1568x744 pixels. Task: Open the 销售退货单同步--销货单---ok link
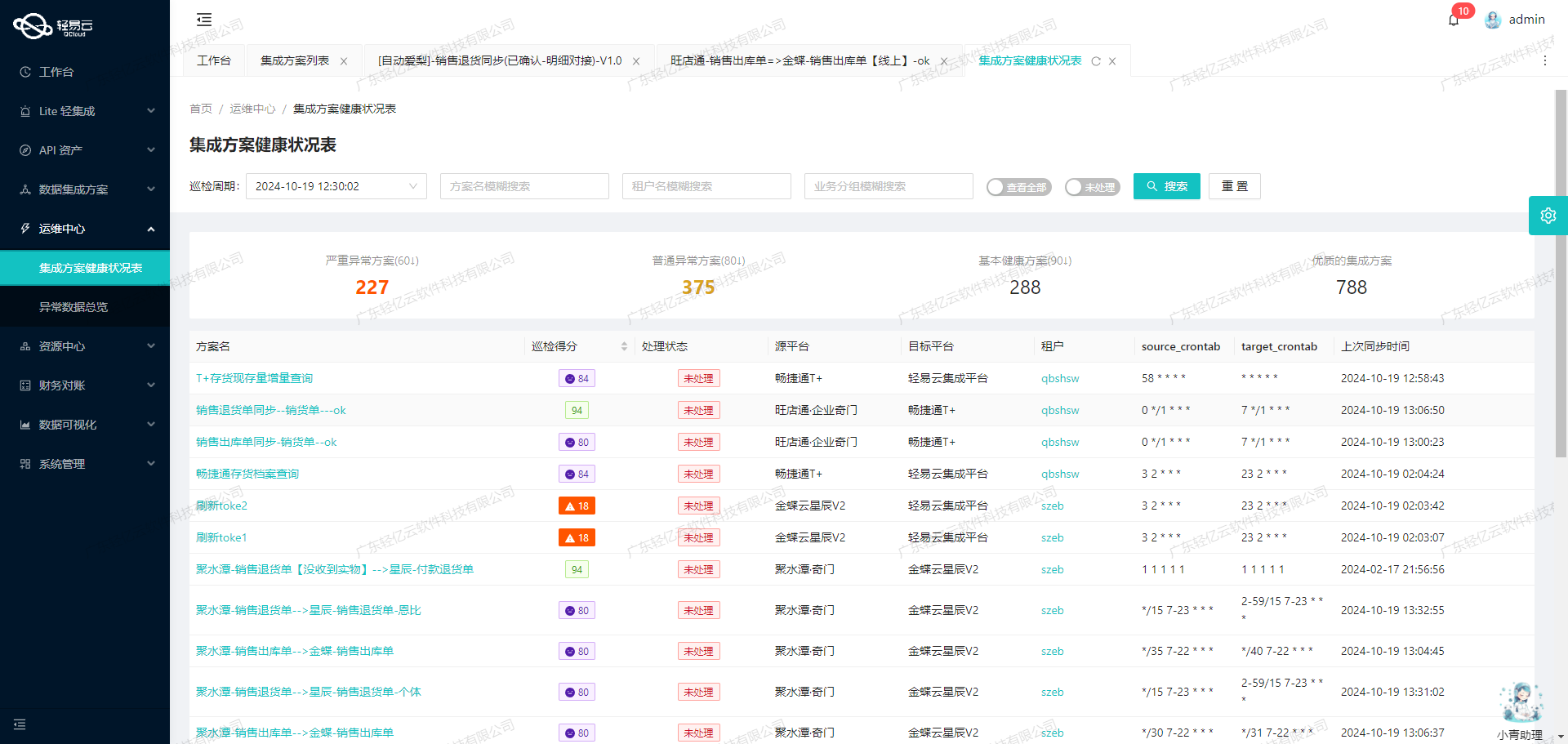click(x=271, y=410)
